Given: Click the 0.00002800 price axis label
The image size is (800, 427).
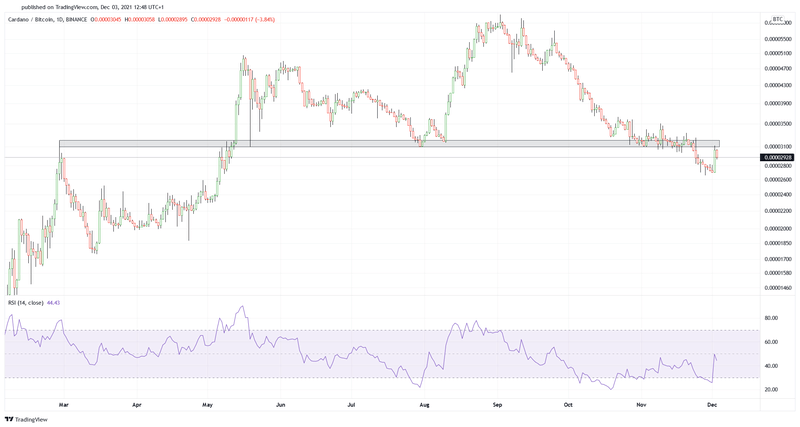Looking at the screenshot, I should point(778,166).
